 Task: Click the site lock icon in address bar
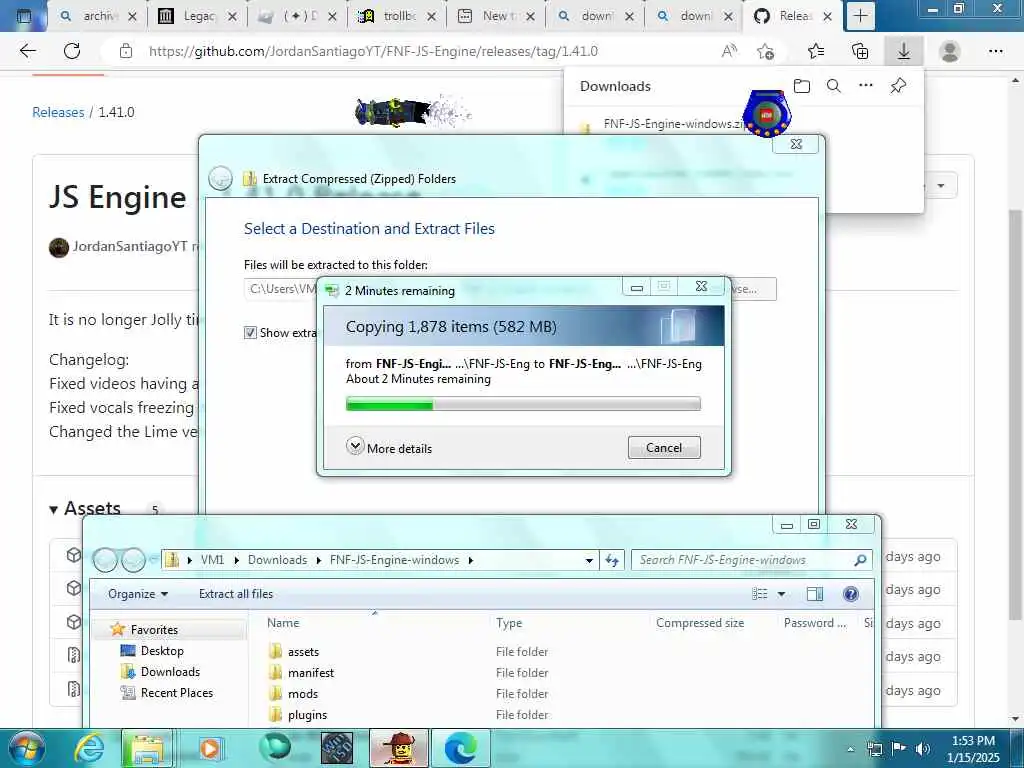click(x=126, y=51)
